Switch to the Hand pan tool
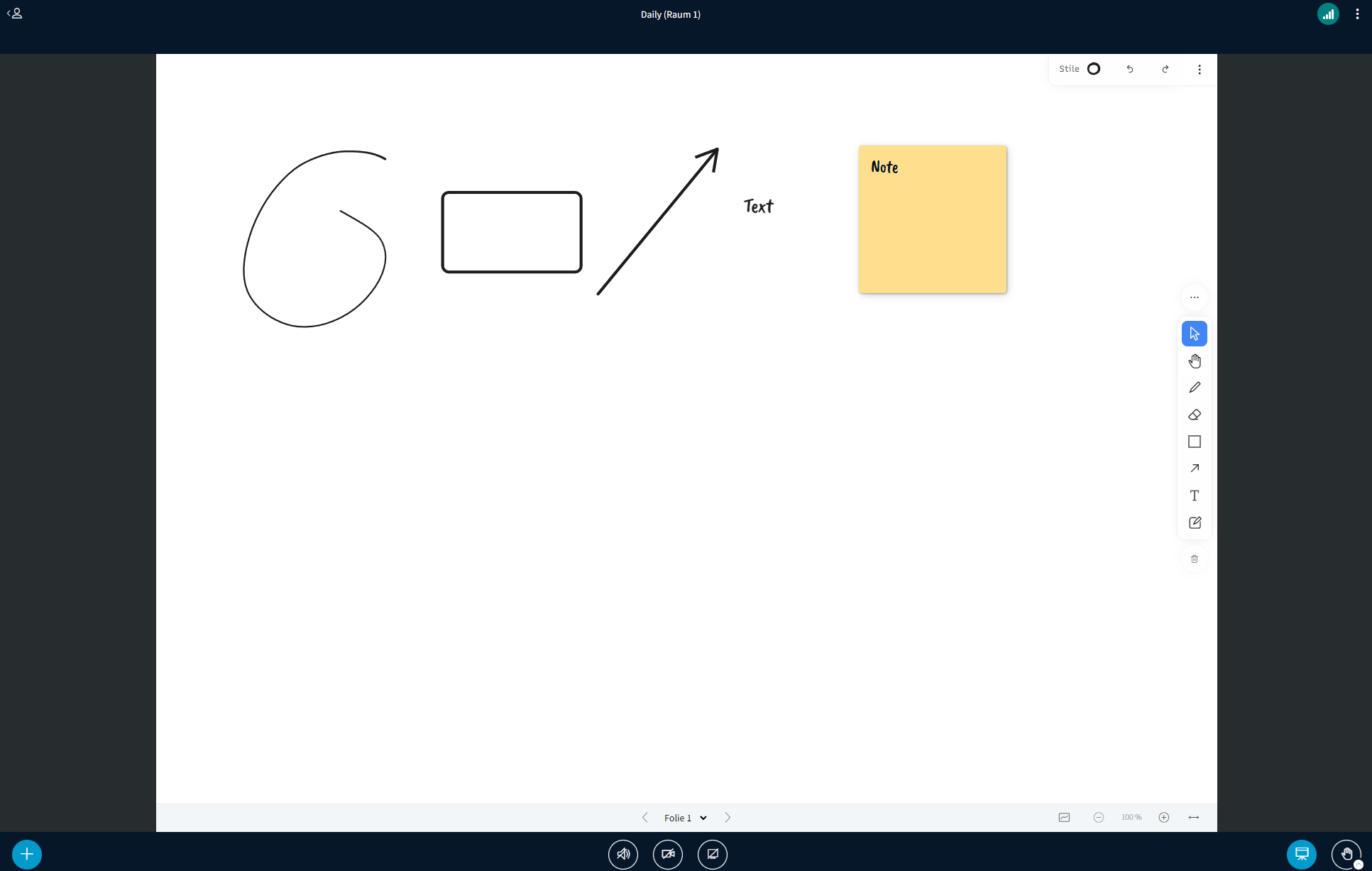Viewport: 1372px width, 871px height. (x=1194, y=360)
